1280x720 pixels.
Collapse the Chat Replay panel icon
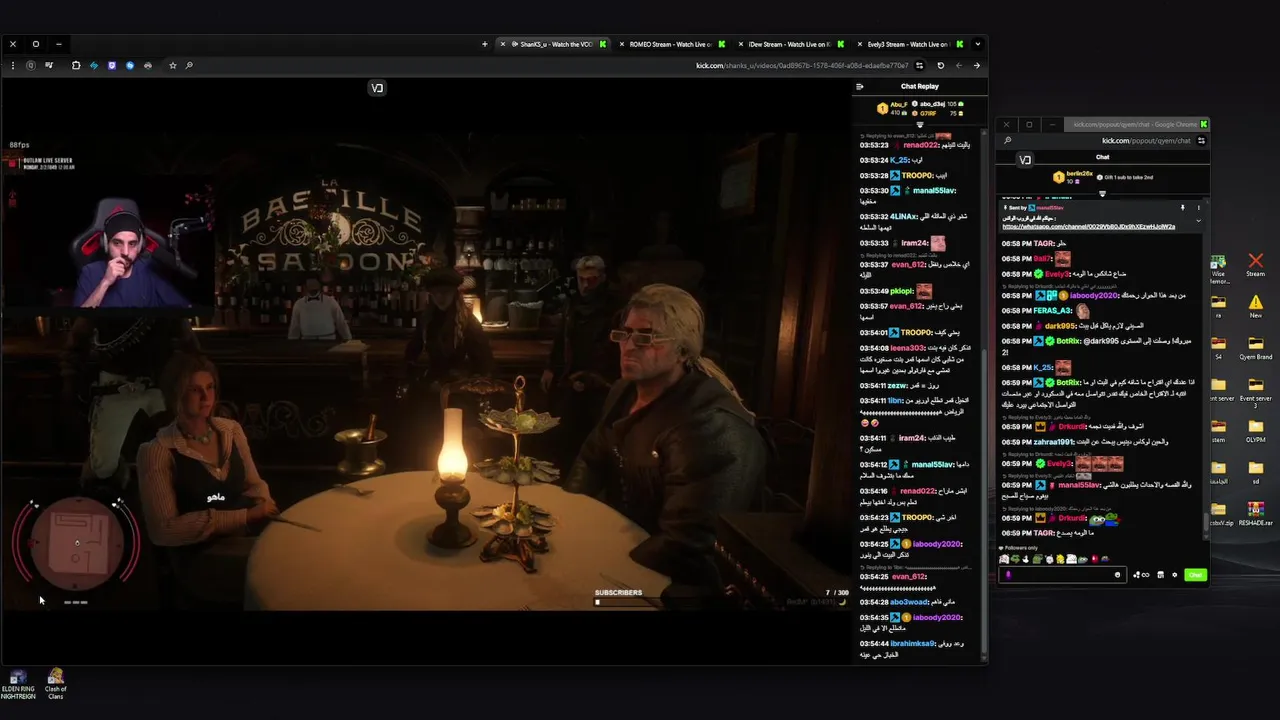[x=859, y=86]
